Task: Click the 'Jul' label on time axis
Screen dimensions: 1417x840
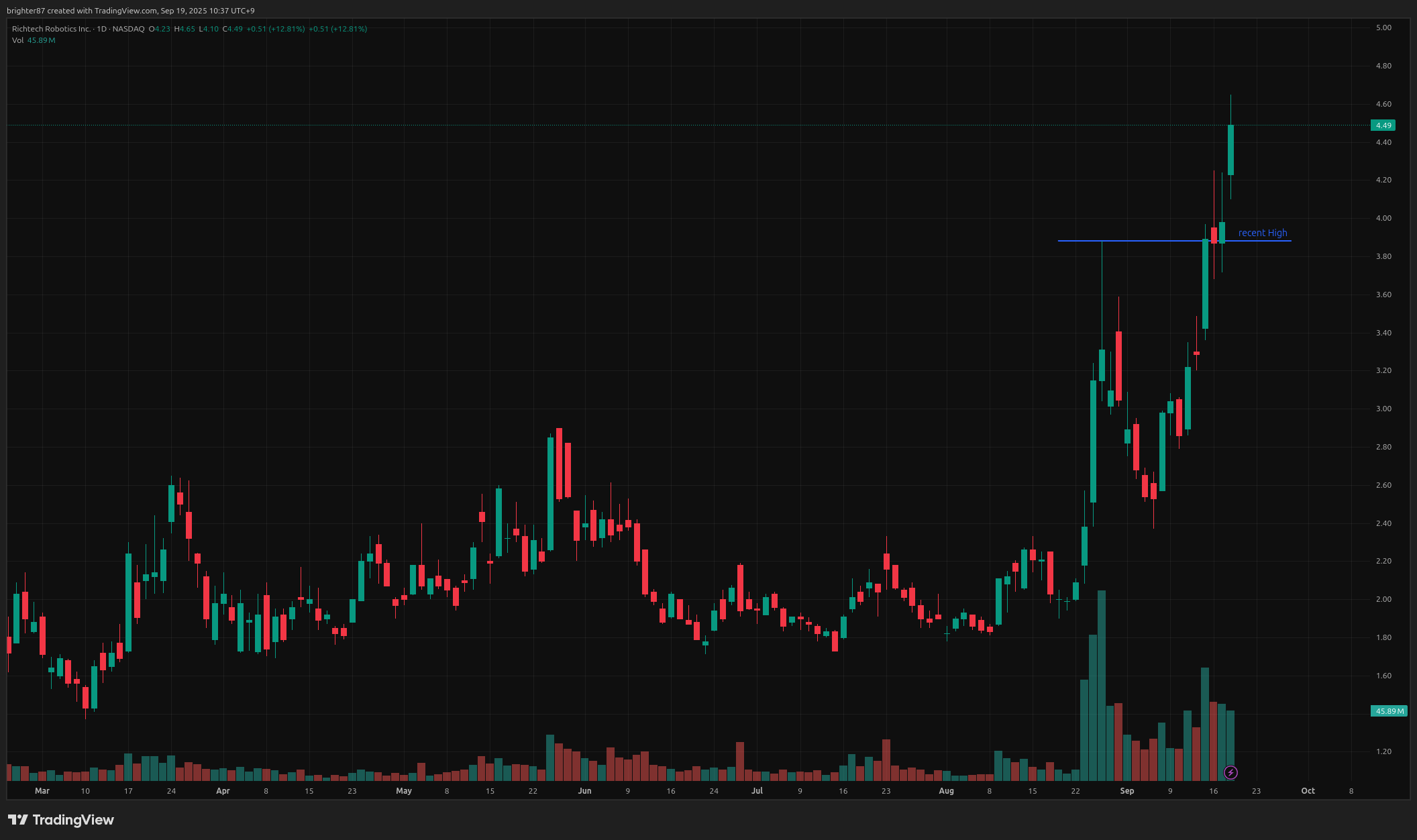Action: (757, 791)
